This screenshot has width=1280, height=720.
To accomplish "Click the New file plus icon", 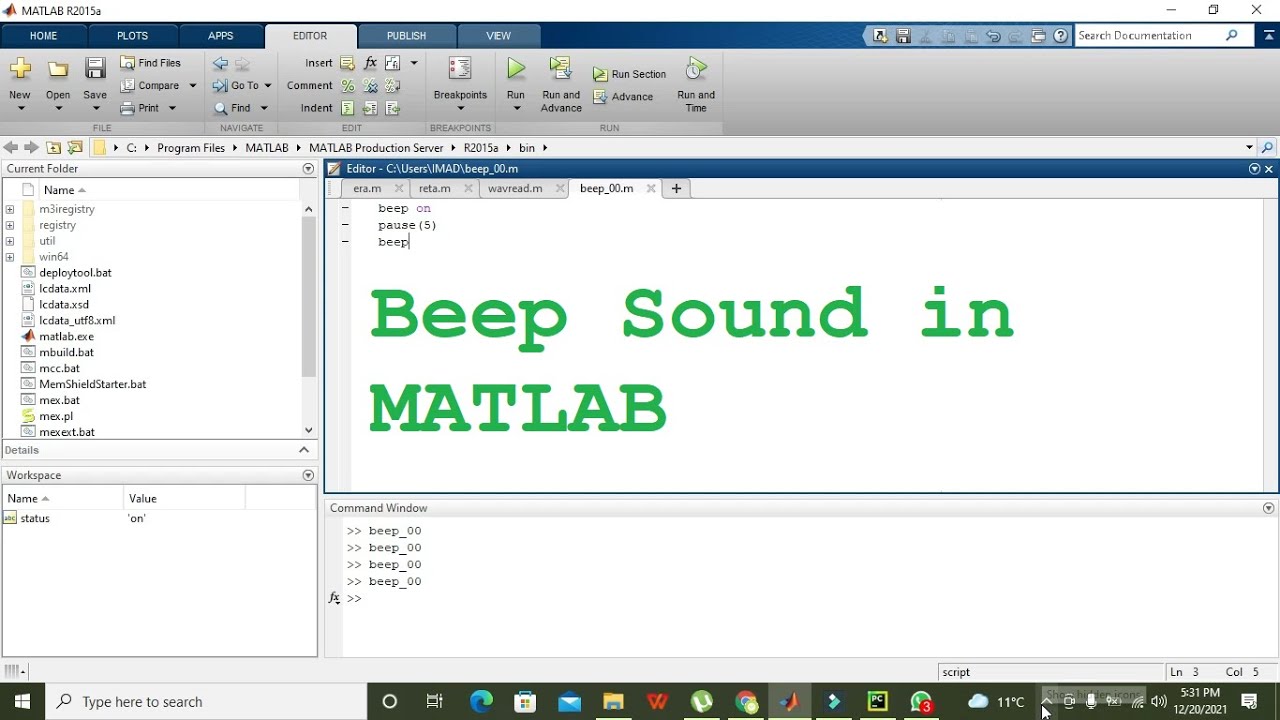I will [x=19, y=69].
